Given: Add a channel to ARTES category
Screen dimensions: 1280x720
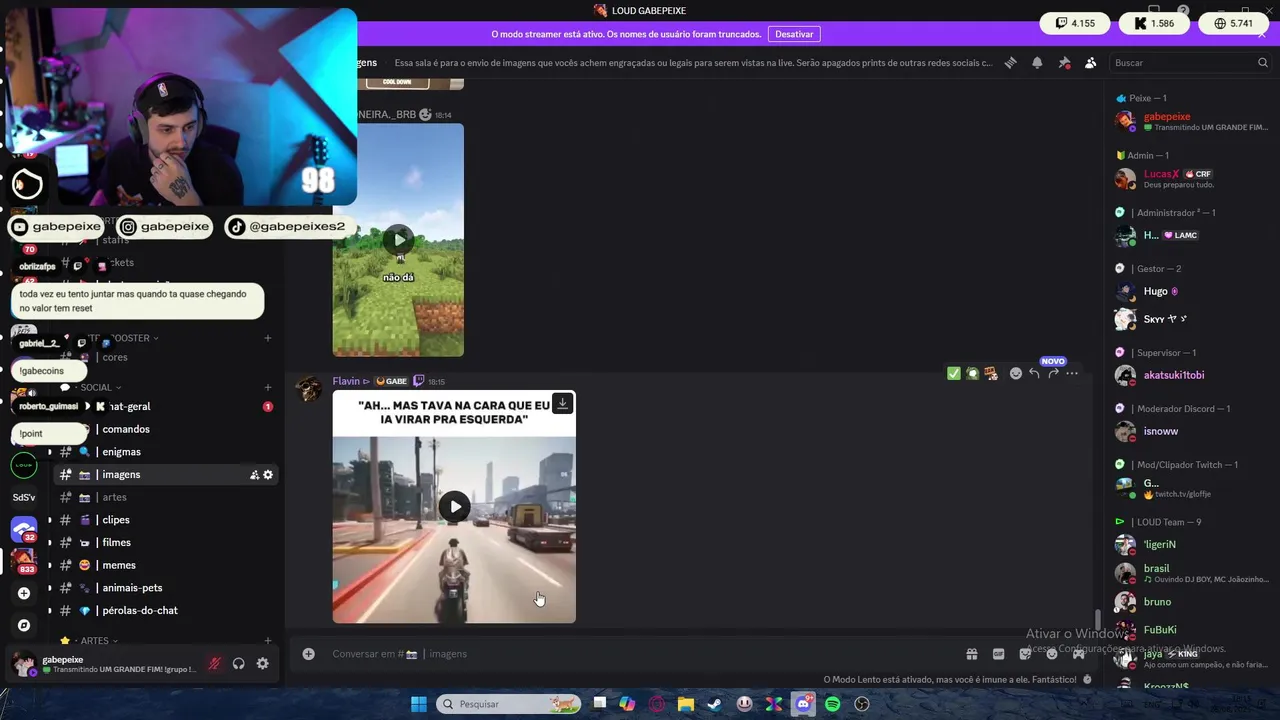Looking at the screenshot, I should [267, 641].
